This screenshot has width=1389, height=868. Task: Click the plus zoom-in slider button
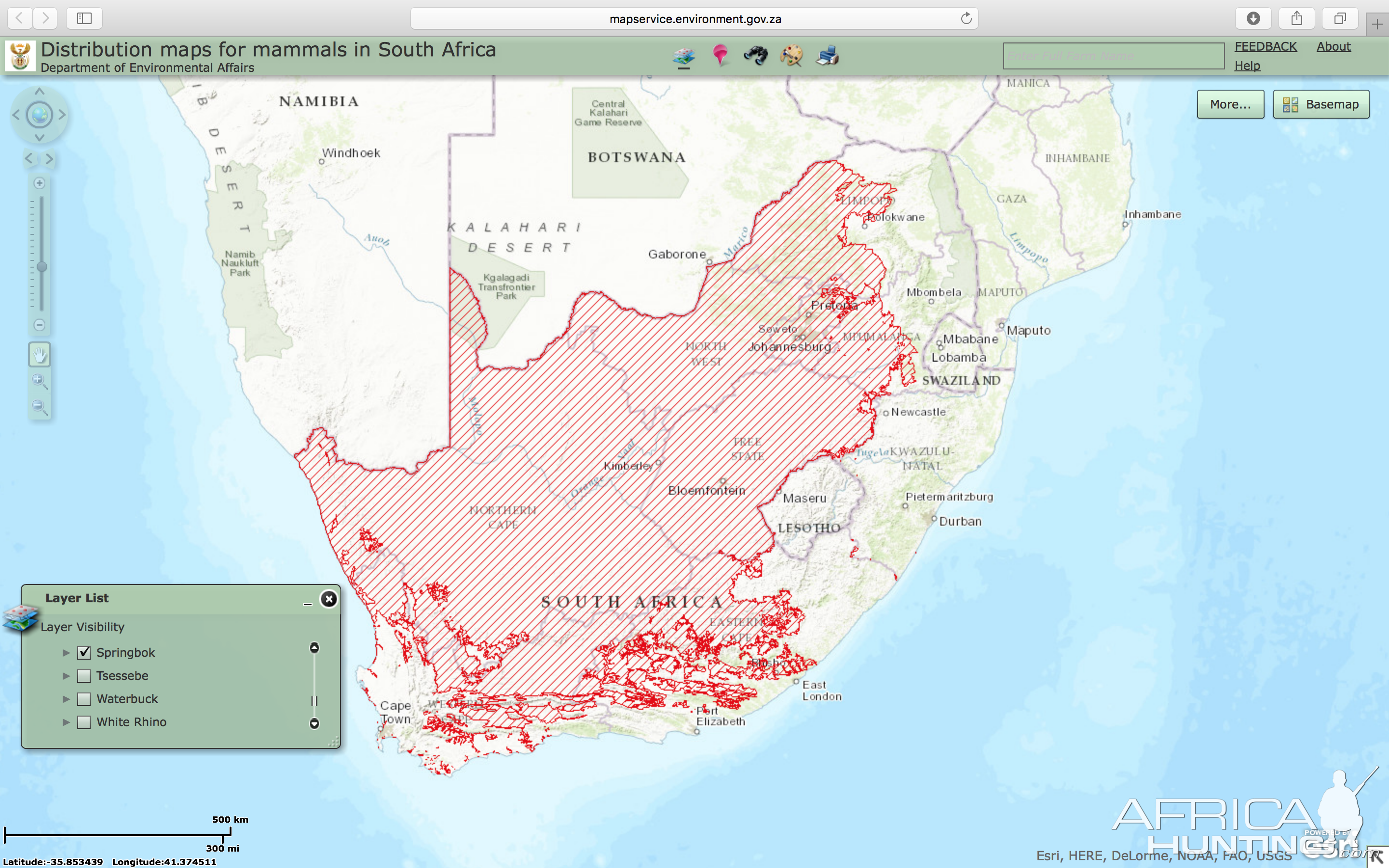[x=40, y=183]
